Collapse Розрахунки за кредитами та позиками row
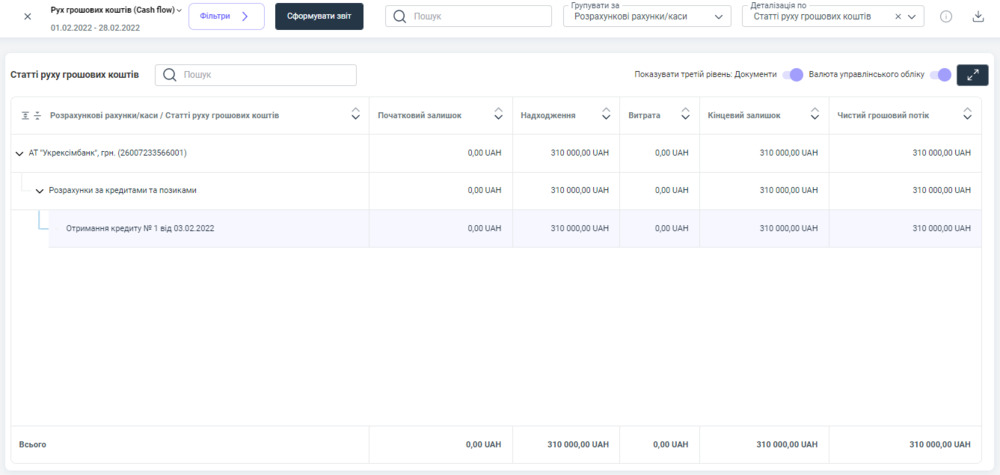1000x475 pixels. (x=39, y=191)
